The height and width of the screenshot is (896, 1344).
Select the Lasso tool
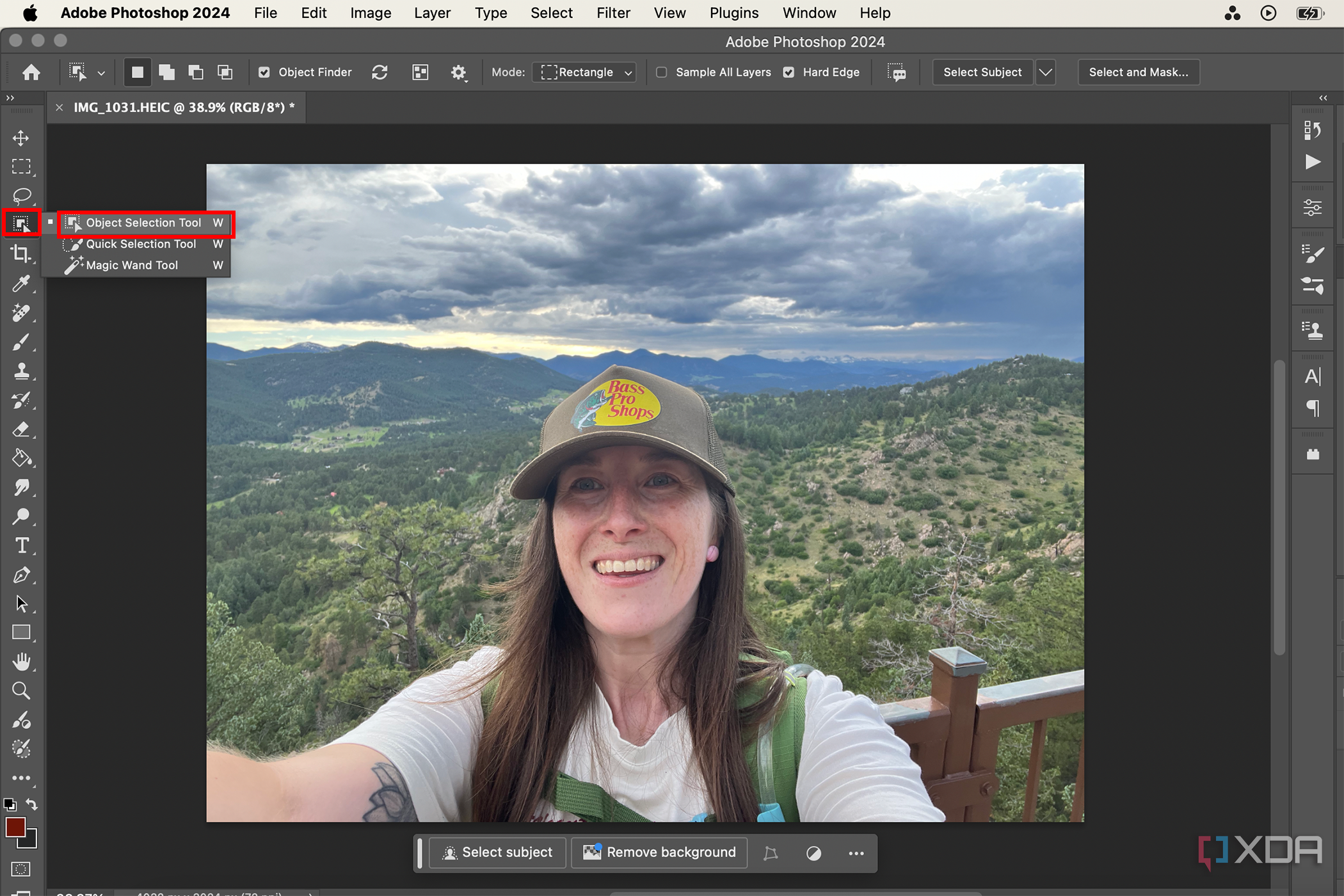21,196
